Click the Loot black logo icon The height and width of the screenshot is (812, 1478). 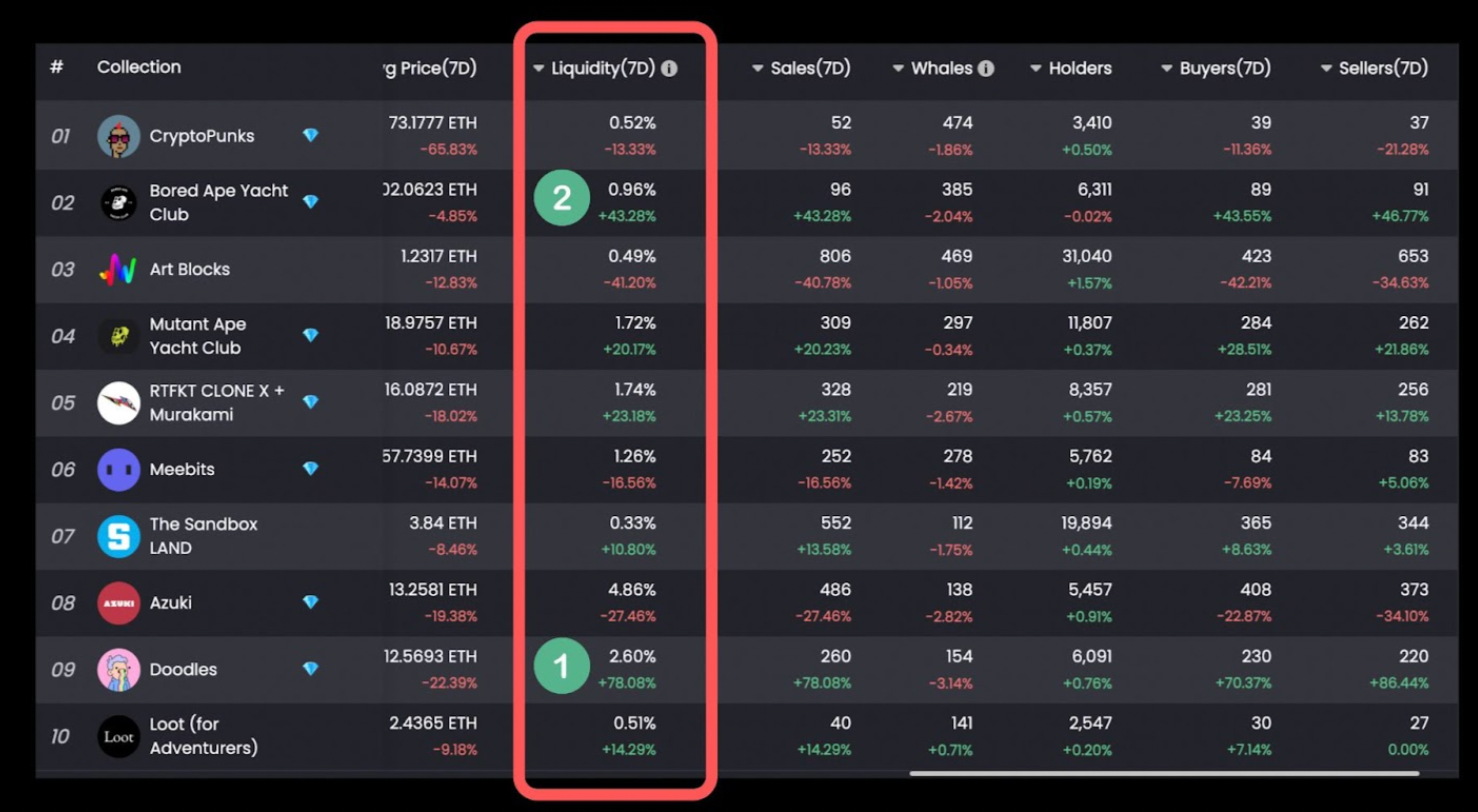pyautogui.click(x=119, y=736)
